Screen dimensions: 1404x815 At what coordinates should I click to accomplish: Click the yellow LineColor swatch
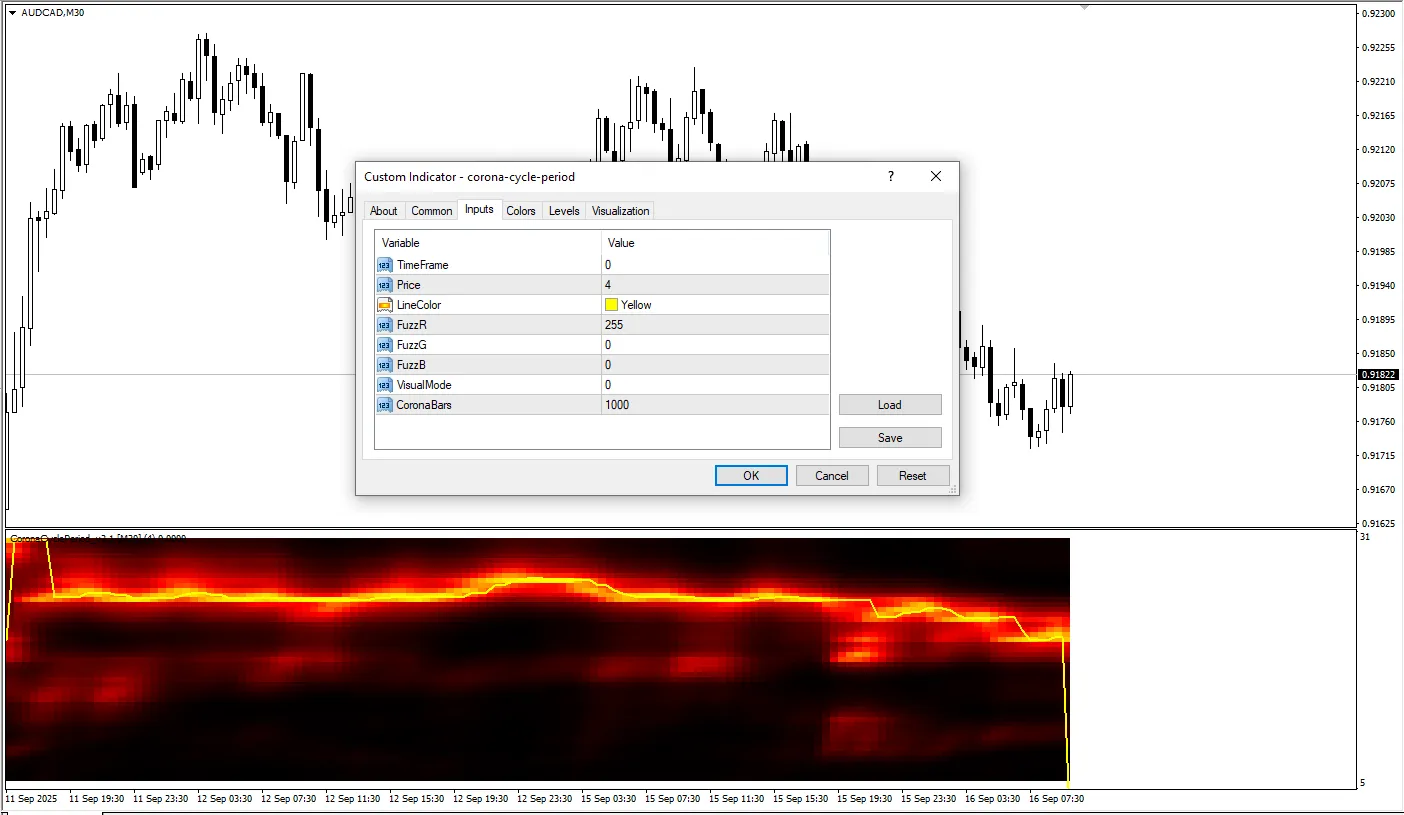tap(611, 305)
